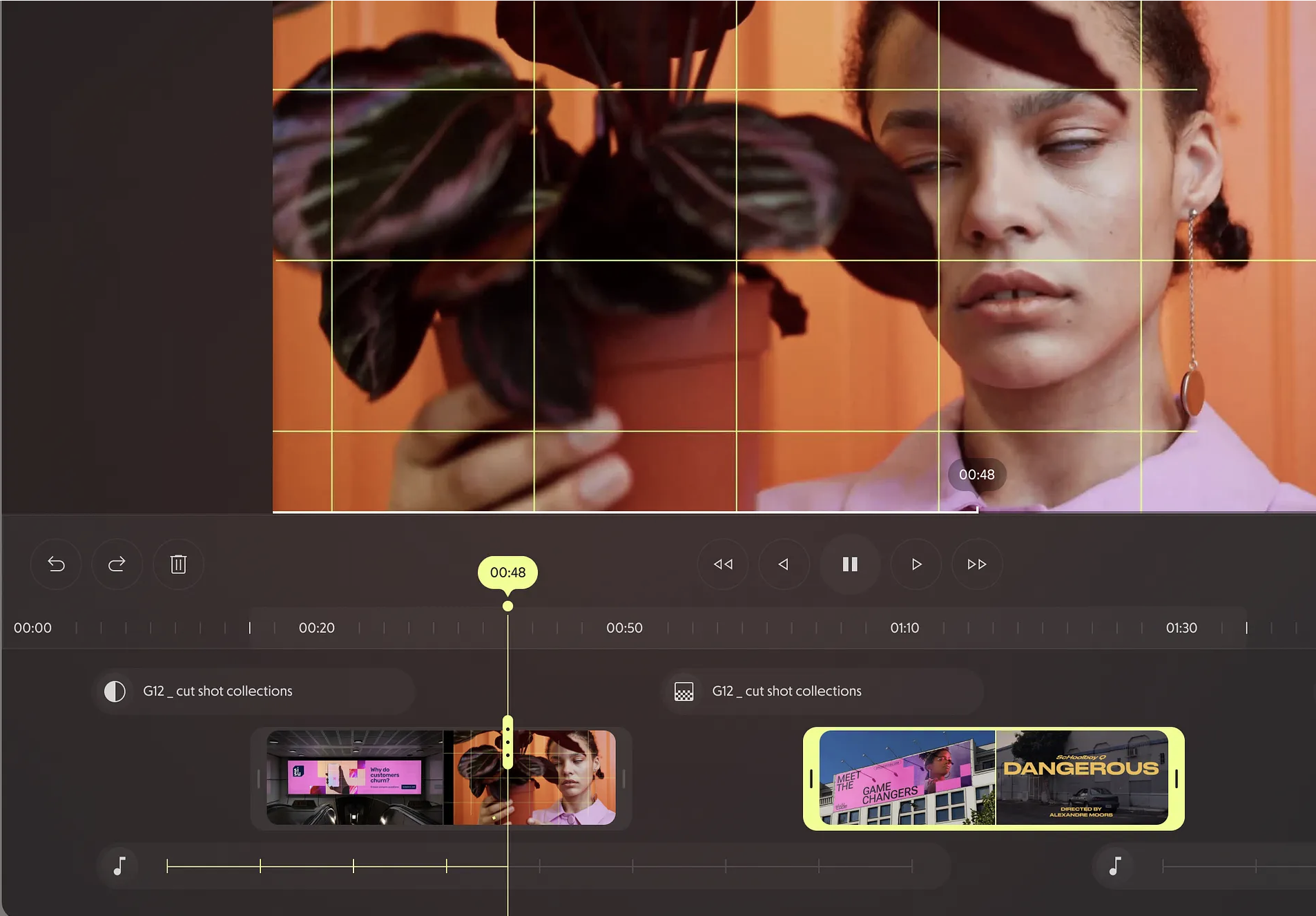Image resolution: width=1316 pixels, height=916 pixels.
Task: Click the left audio track waveform line
Action: coord(539,866)
